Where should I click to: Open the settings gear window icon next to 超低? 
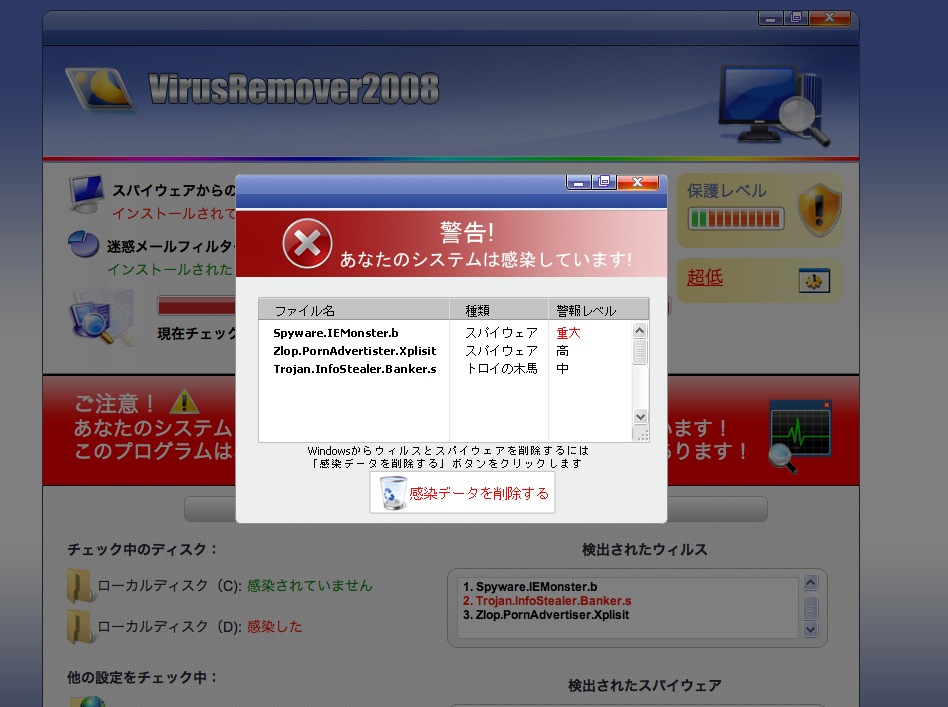(x=814, y=280)
